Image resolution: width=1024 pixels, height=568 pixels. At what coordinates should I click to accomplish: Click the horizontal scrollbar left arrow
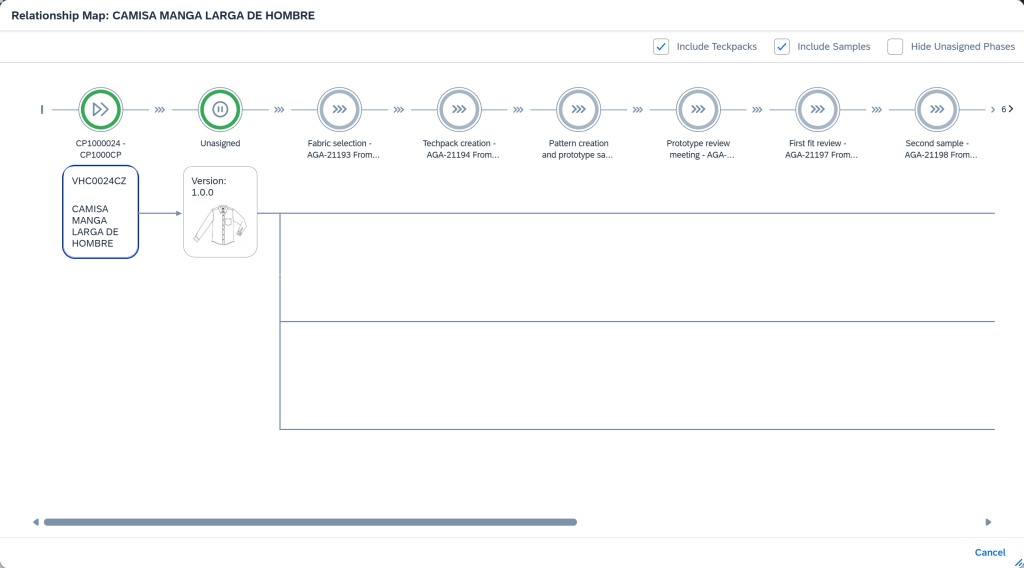coord(36,522)
